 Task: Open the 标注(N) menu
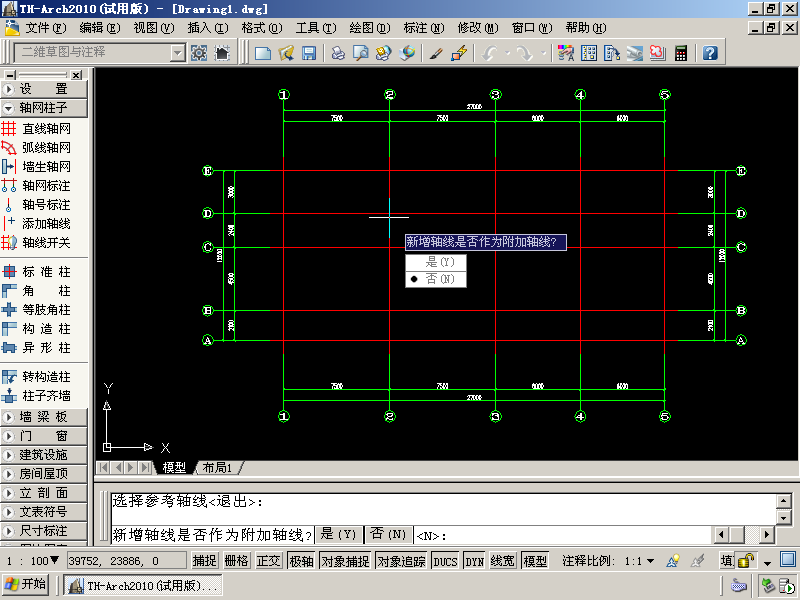point(424,28)
